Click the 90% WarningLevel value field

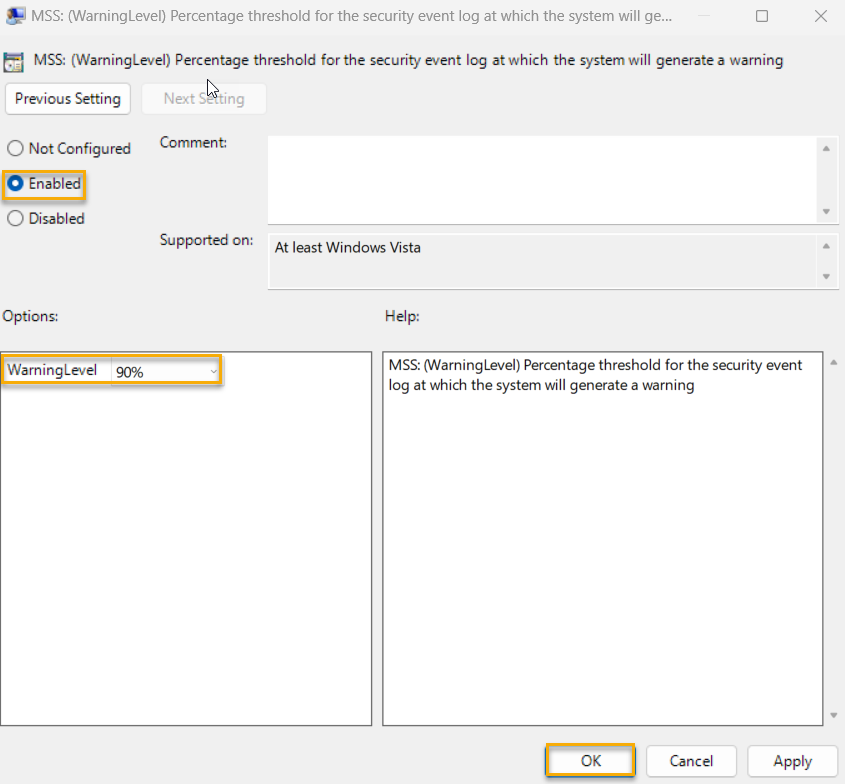160,370
